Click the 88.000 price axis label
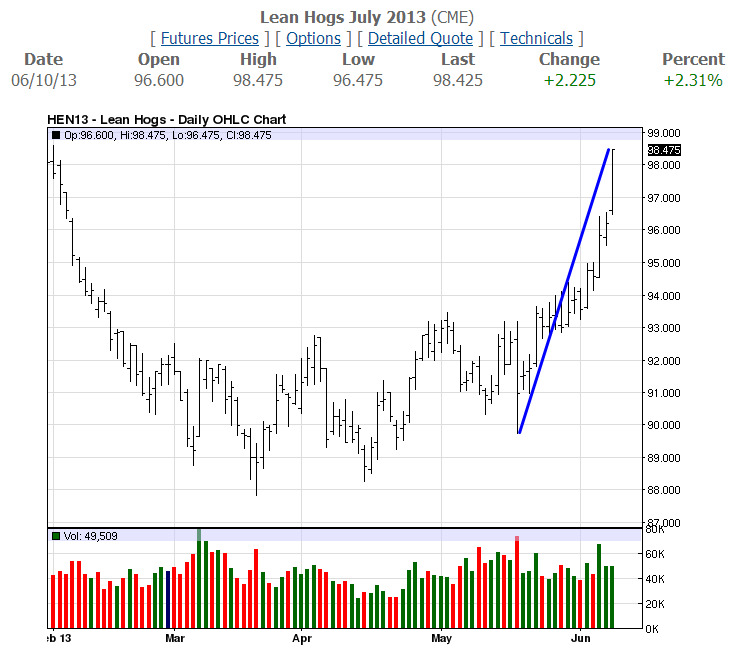The image size is (745, 648). (664, 490)
